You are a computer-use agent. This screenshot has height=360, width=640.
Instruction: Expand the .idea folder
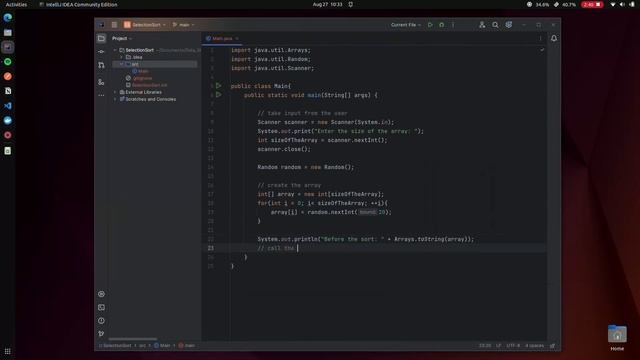click(122, 57)
